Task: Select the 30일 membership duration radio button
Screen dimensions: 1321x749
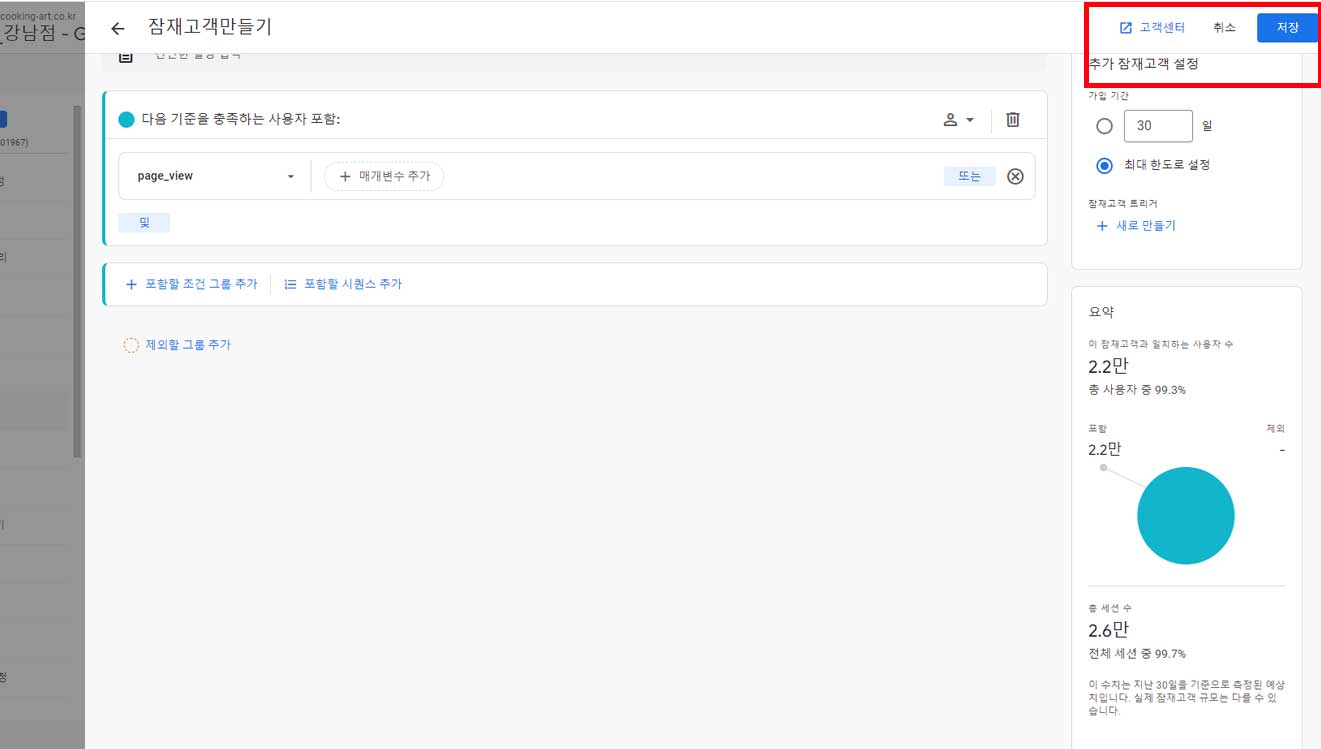Action: (1104, 125)
